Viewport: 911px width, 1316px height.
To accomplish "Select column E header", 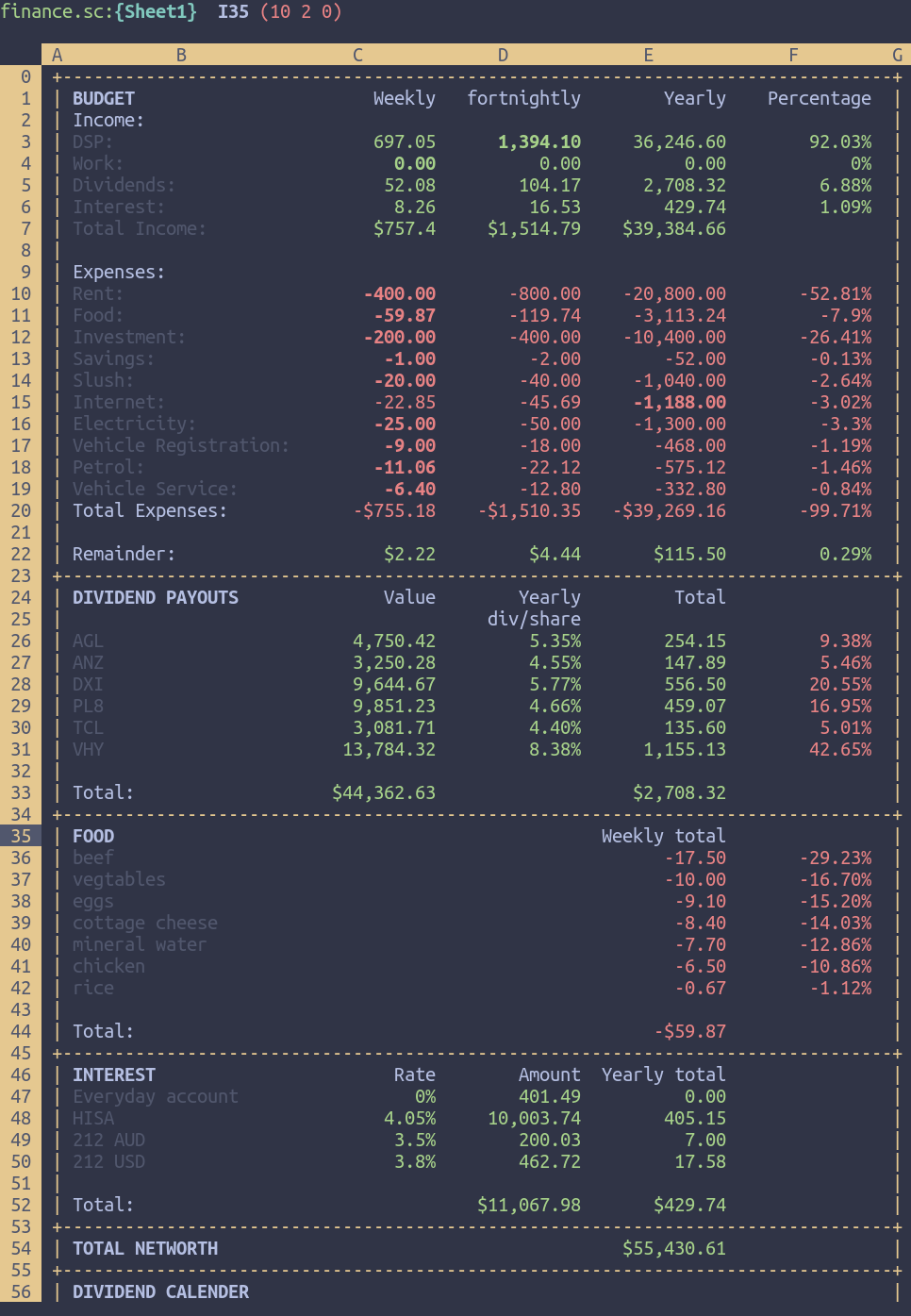I will pyautogui.click(x=648, y=55).
